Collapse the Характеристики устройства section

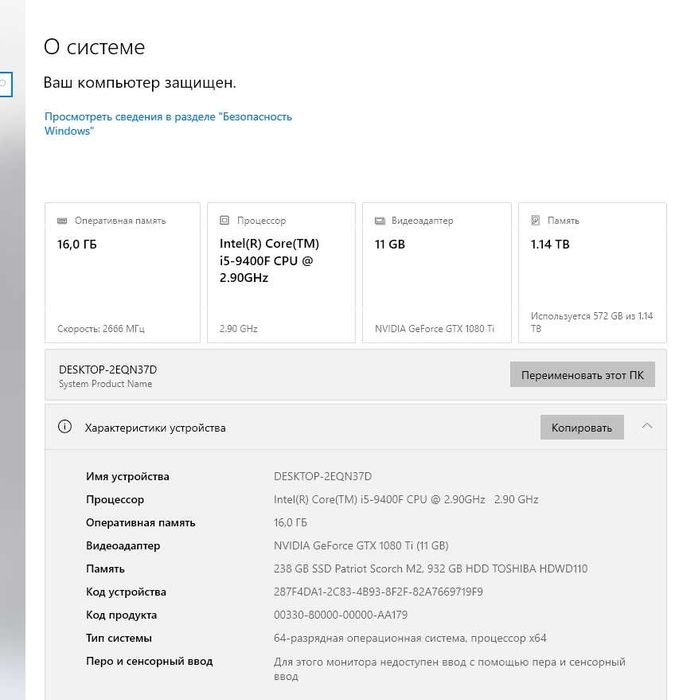647,426
